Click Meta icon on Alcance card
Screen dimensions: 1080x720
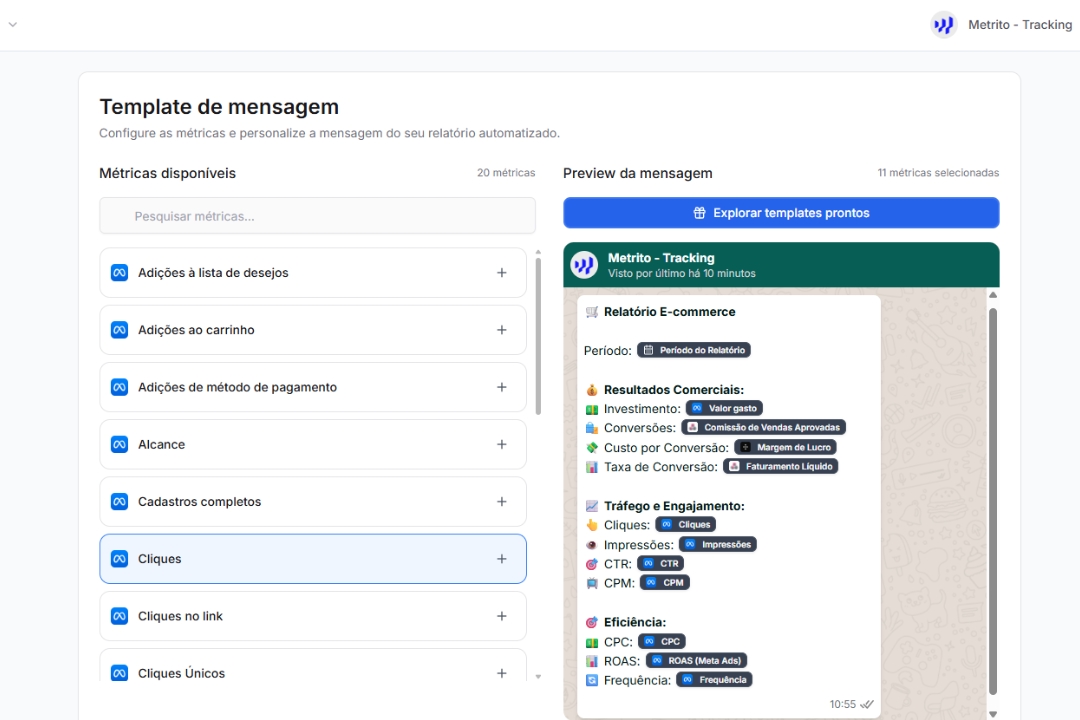(119, 444)
